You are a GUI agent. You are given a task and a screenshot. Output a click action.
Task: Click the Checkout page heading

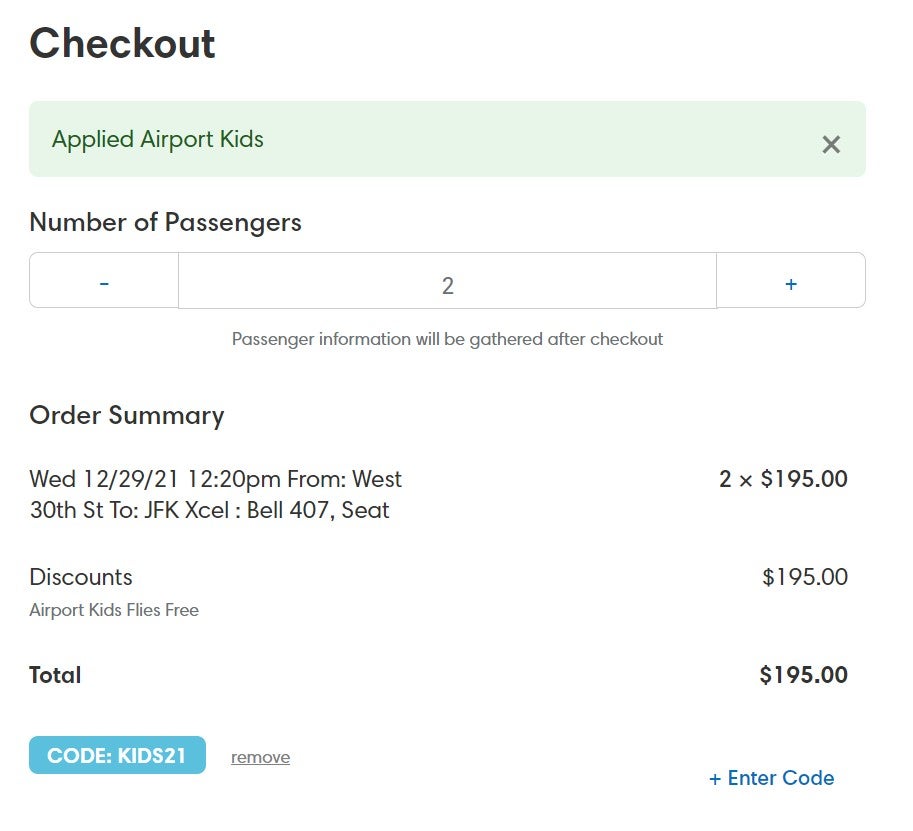point(122,43)
